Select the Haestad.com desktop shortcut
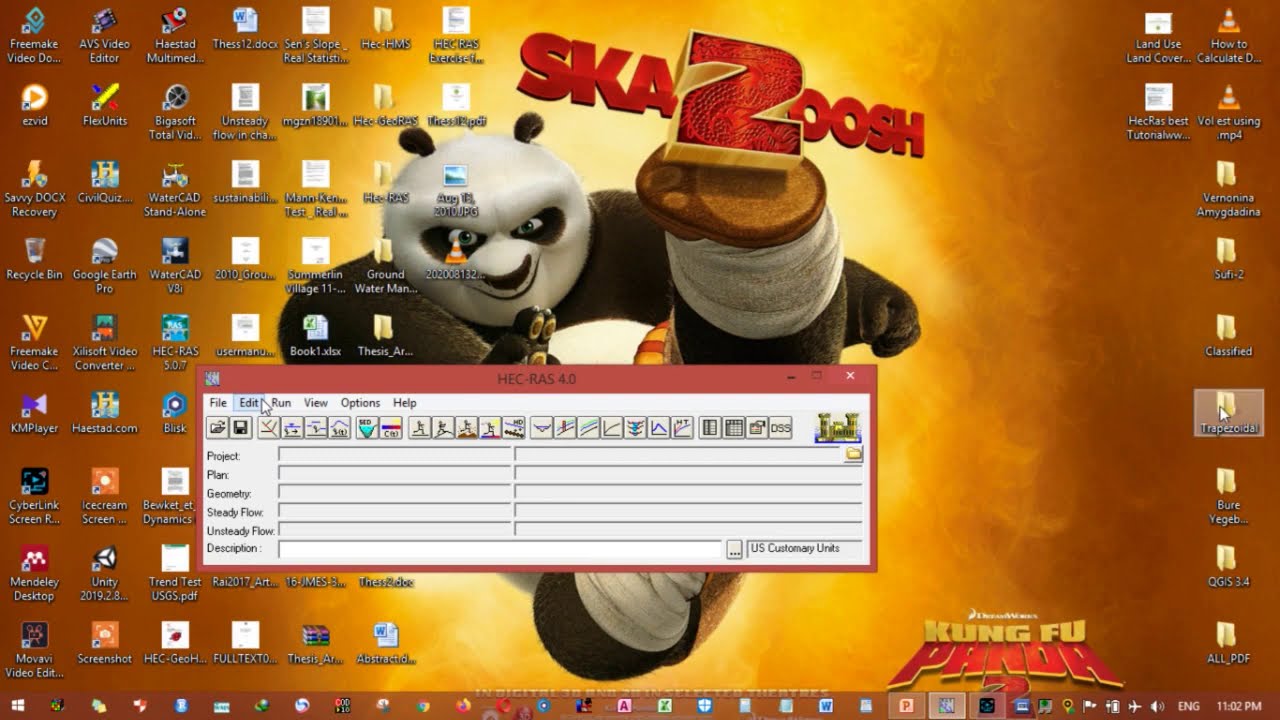 click(105, 413)
